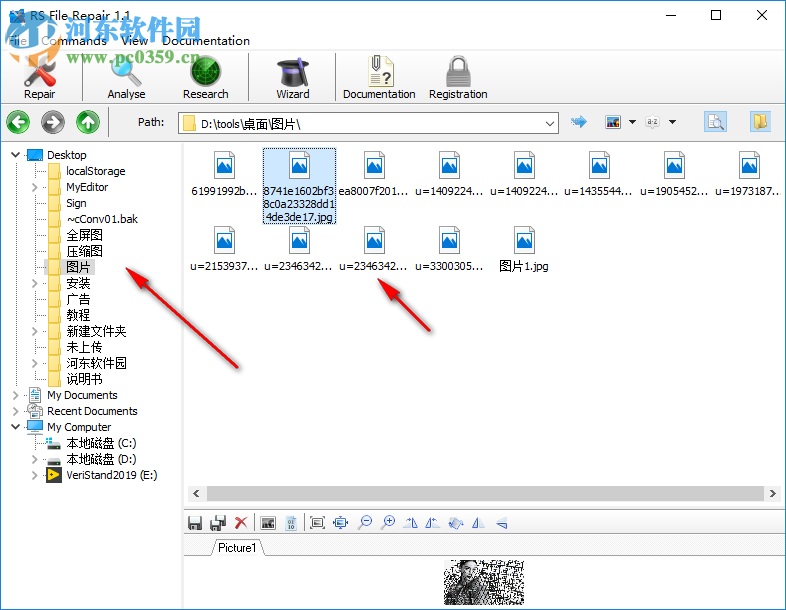Select the 图片 folder in tree
This screenshot has height=610, width=786.
78,267
